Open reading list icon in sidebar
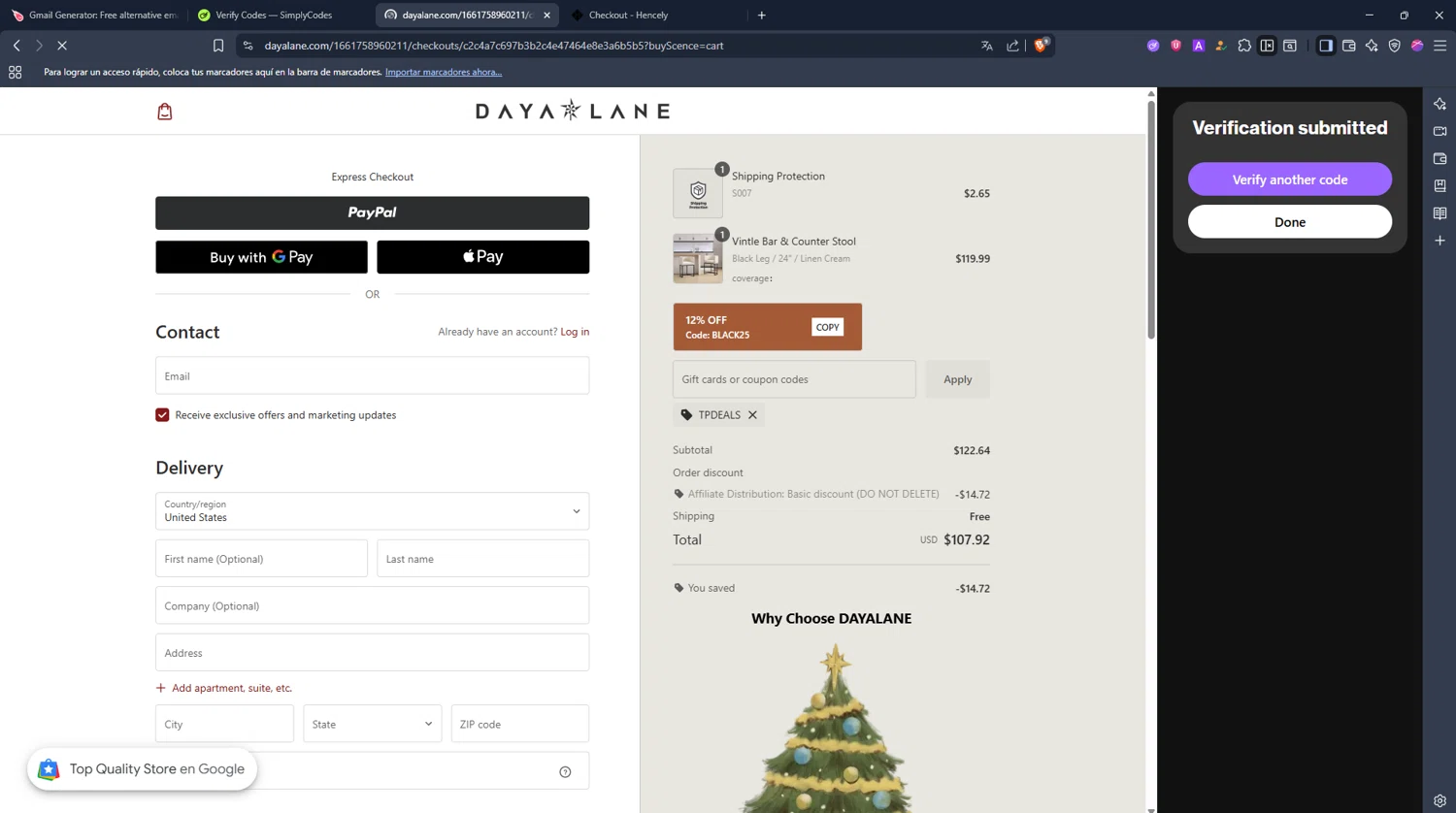The image size is (1456, 813). click(1439, 213)
